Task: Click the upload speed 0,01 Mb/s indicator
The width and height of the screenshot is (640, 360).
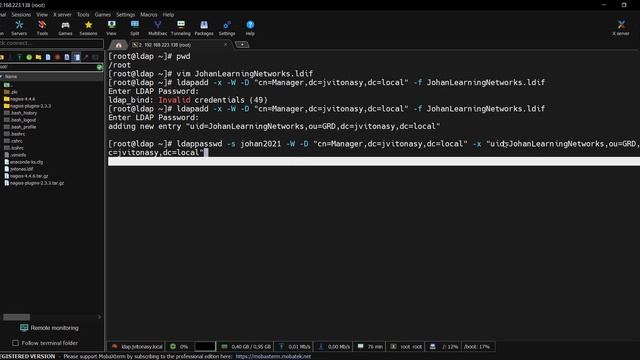Action: click(x=294, y=347)
